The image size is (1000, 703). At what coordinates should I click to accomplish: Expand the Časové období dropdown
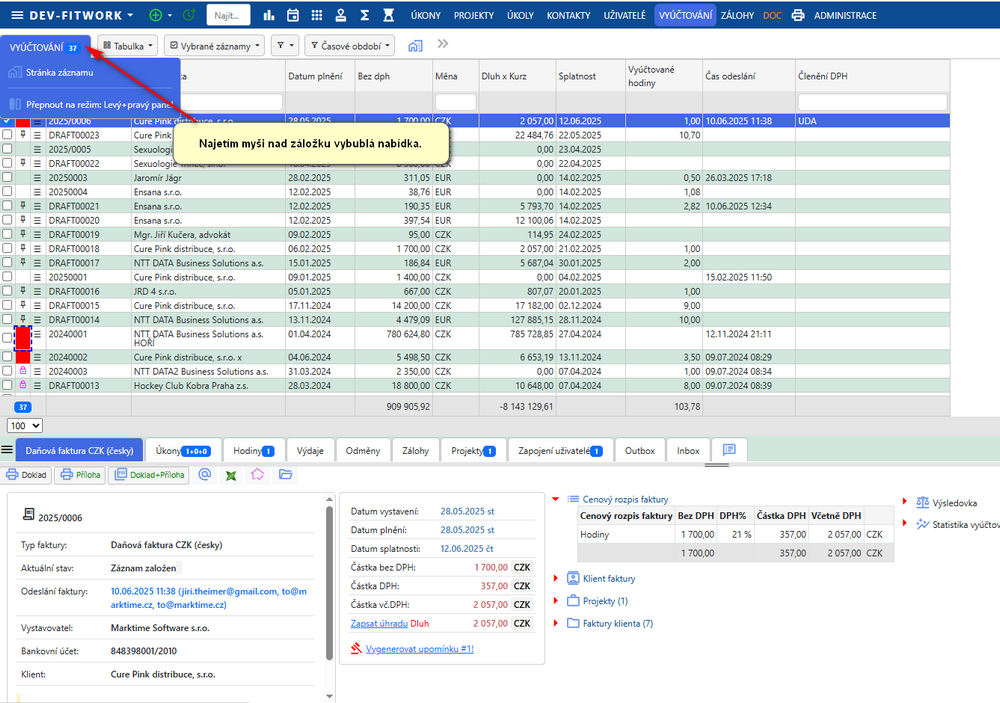(349, 46)
